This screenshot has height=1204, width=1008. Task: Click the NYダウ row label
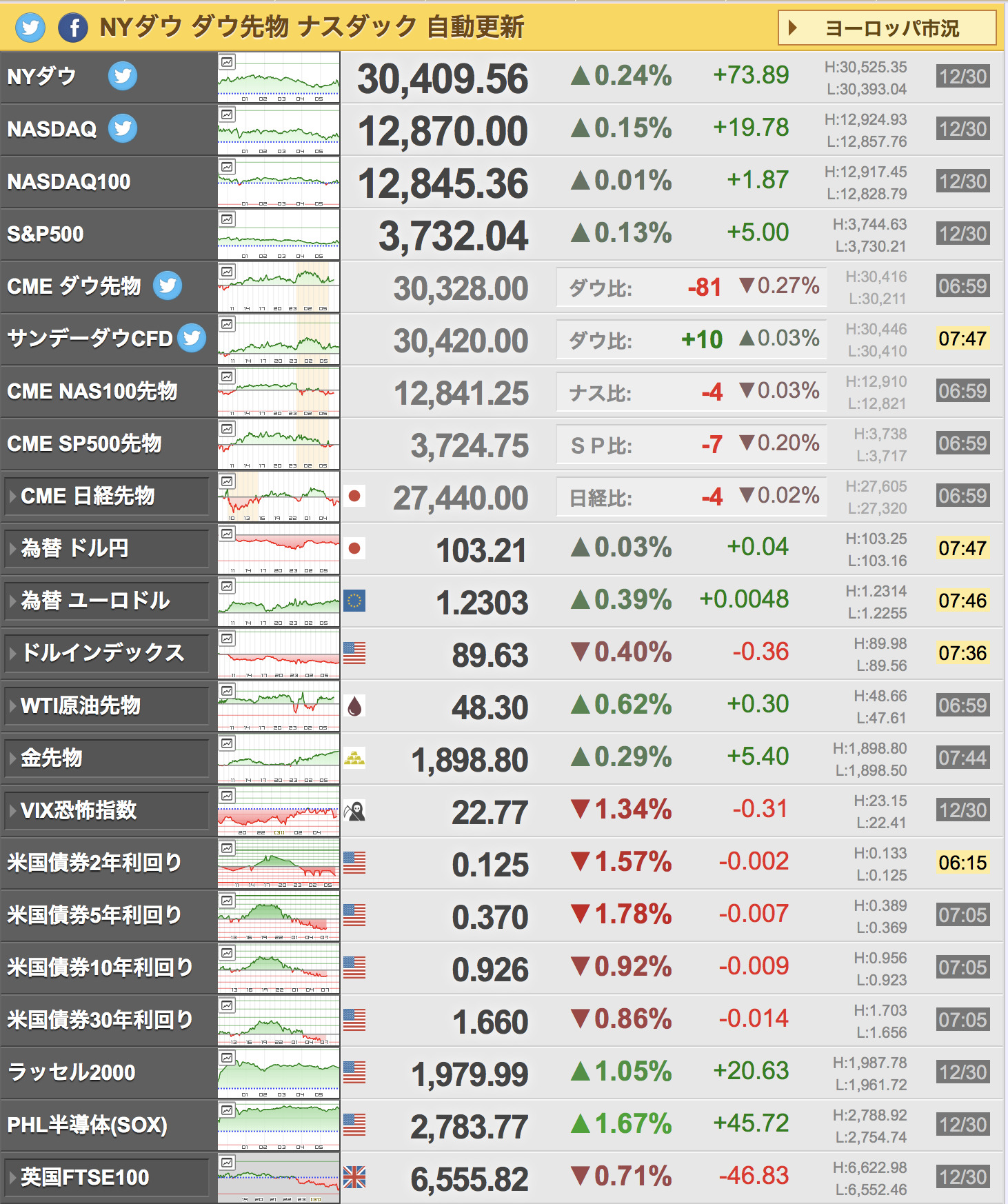[41, 76]
